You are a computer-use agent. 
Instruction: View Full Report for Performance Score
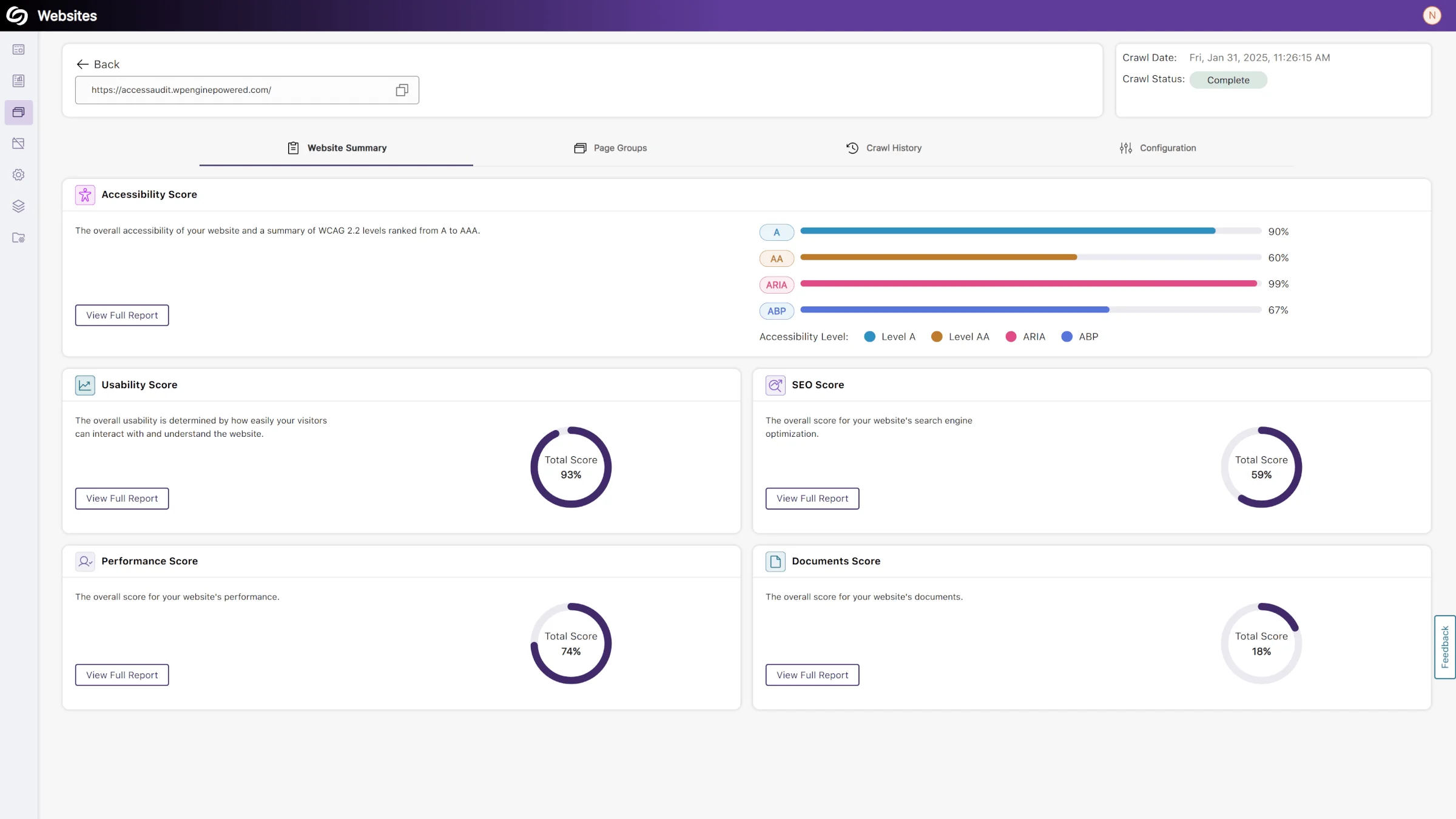point(122,675)
